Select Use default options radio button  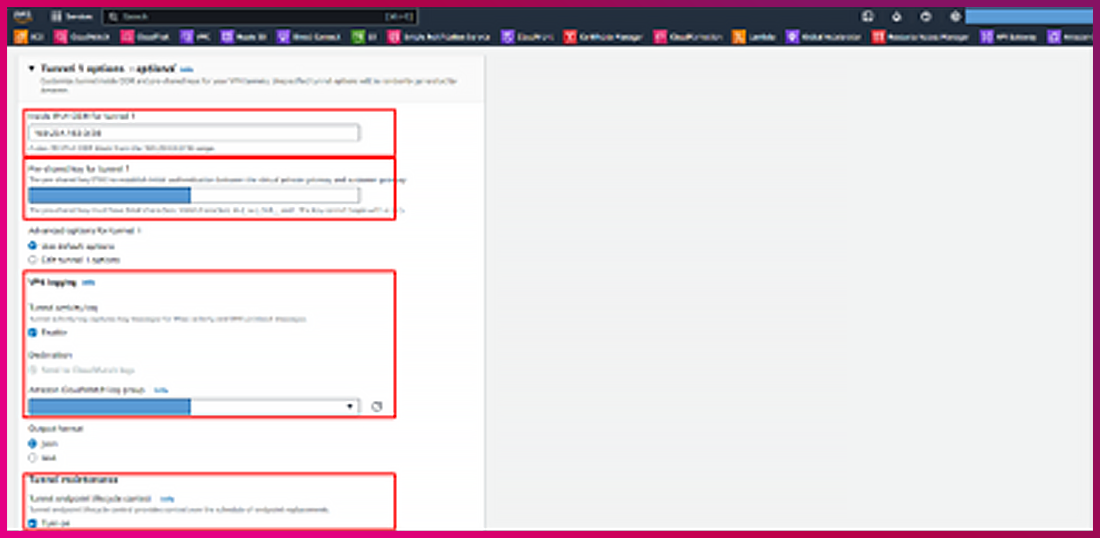[32, 245]
